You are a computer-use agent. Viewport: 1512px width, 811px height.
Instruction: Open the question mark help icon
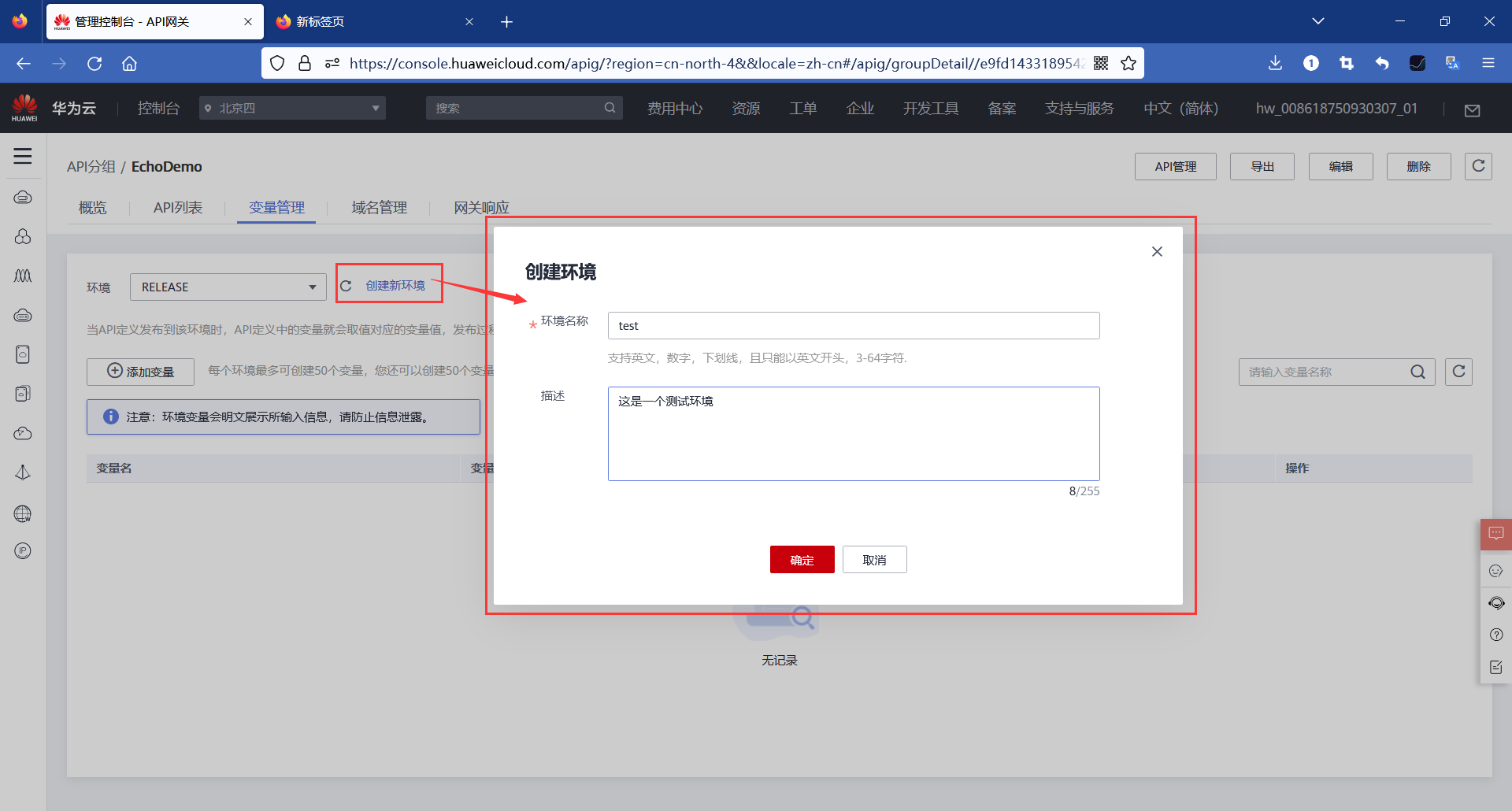tap(1496, 635)
